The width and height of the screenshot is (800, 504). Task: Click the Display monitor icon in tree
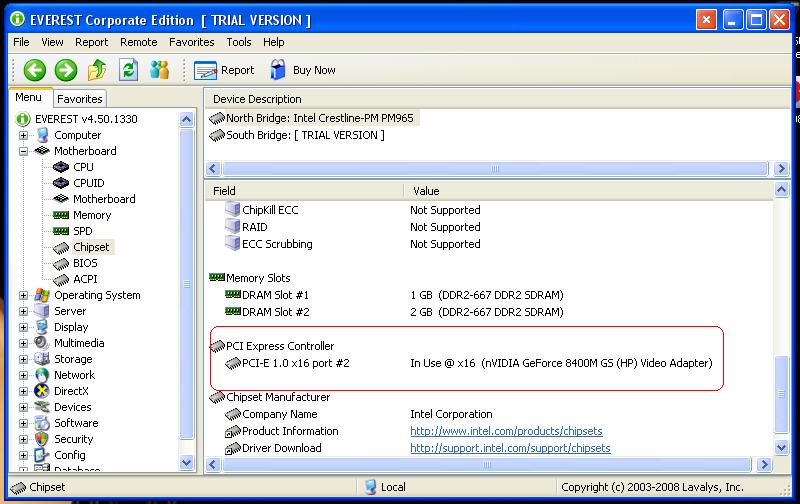[x=42, y=327]
